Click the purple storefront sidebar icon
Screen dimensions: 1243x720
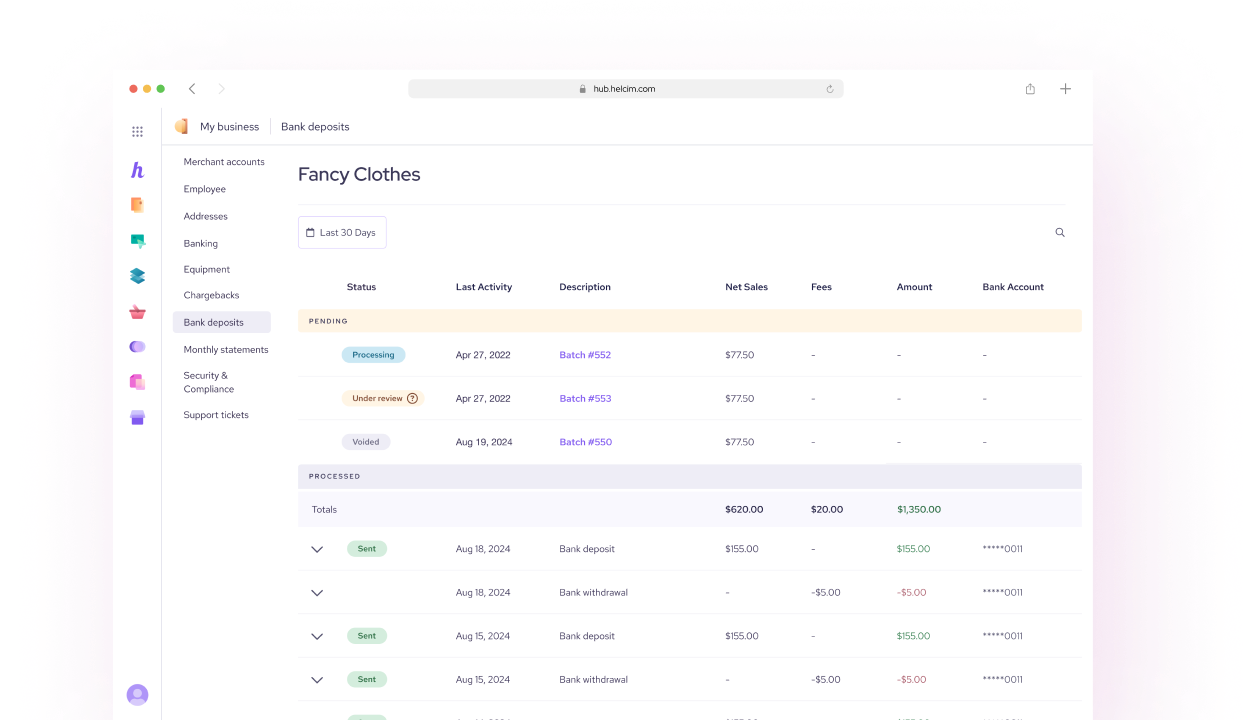pyautogui.click(x=137, y=417)
